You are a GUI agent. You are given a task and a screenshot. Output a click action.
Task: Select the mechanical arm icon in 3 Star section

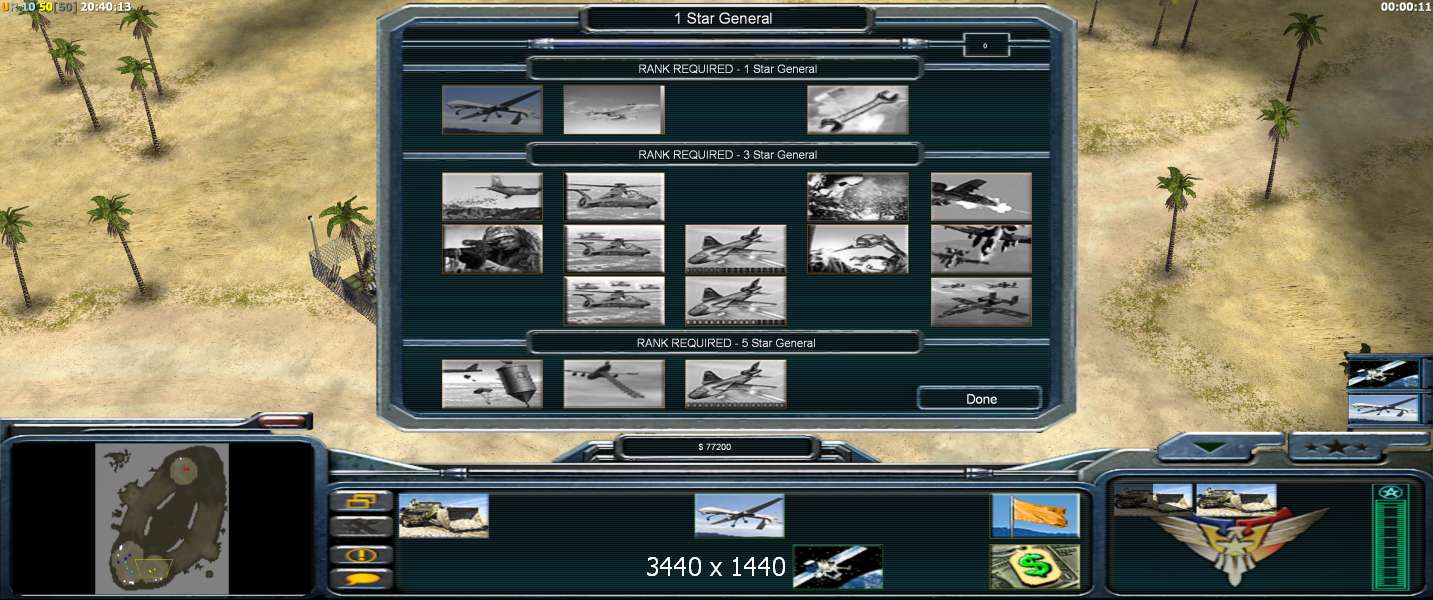[x=858, y=248]
